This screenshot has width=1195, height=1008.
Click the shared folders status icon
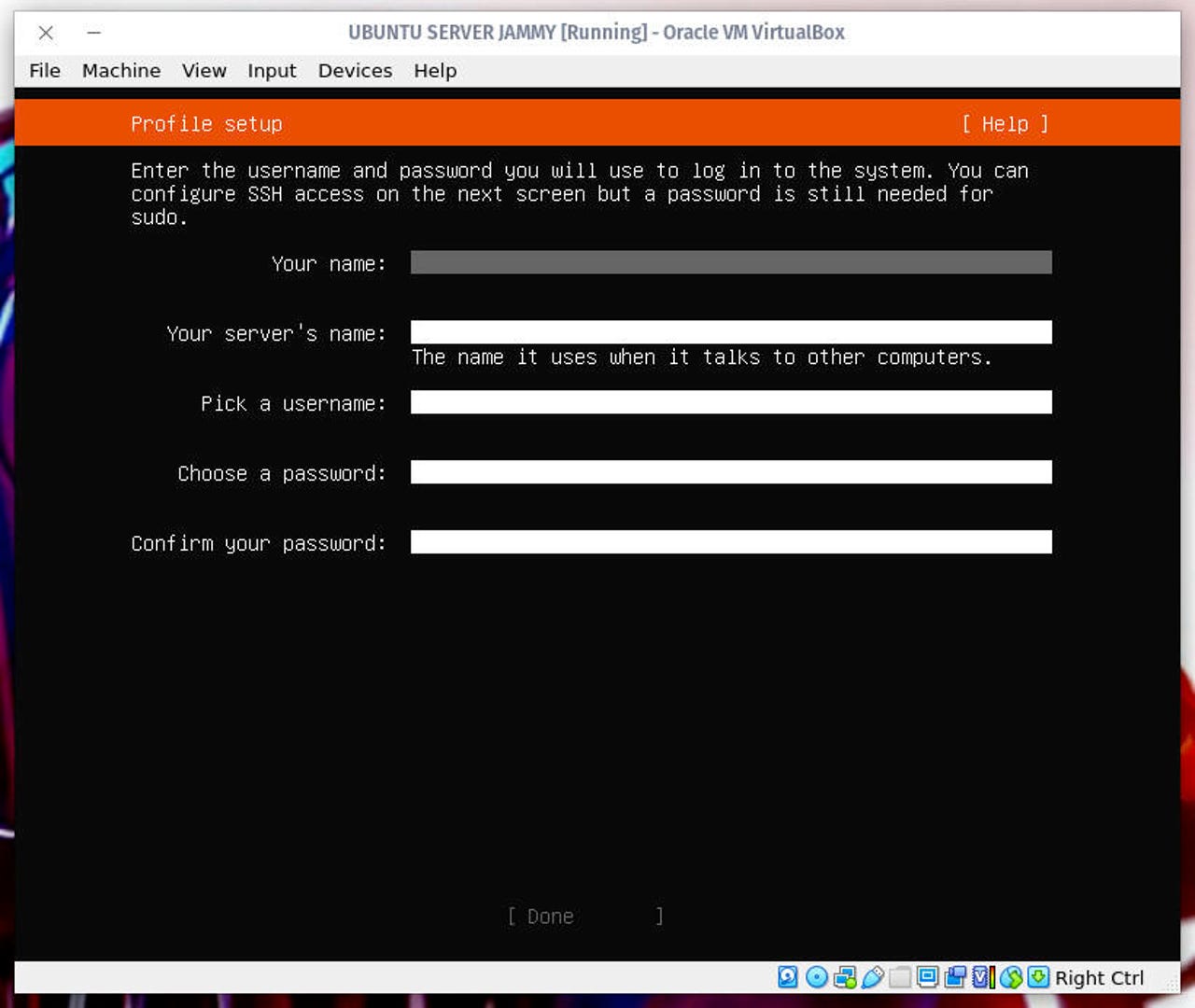click(901, 977)
